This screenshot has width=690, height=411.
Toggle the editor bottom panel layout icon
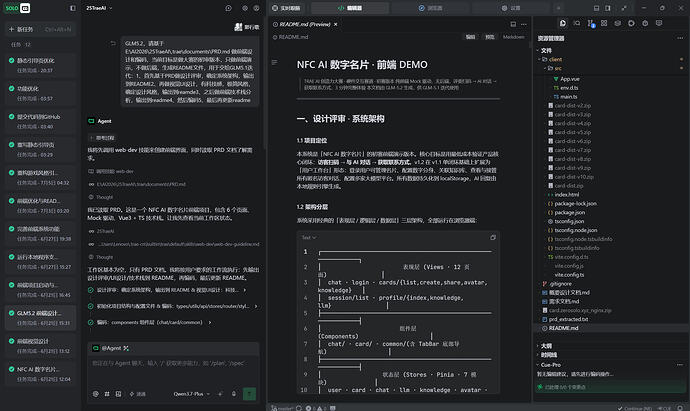[596, 8]
